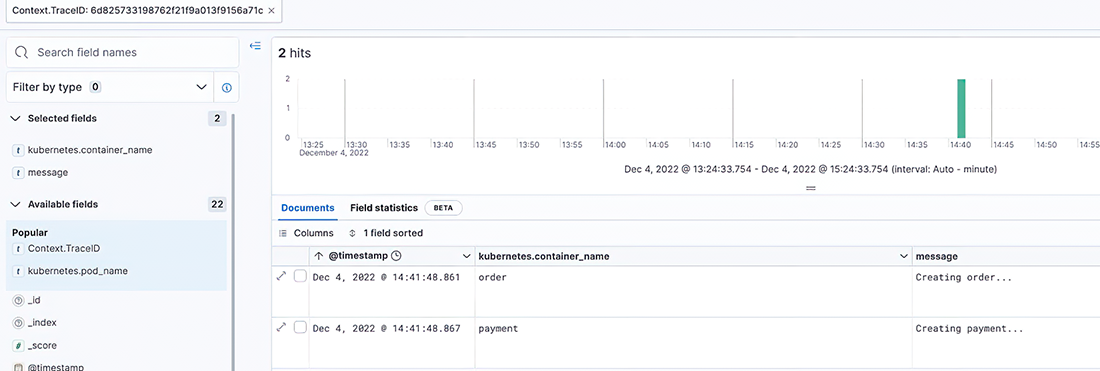Click the number-type icon beside _score
This screenshot has width=1100, height=371.
(x=18, y=345)
